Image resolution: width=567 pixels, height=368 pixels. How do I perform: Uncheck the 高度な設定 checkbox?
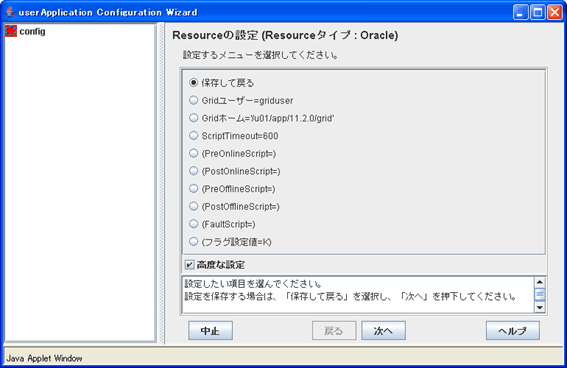pos(189,265)
